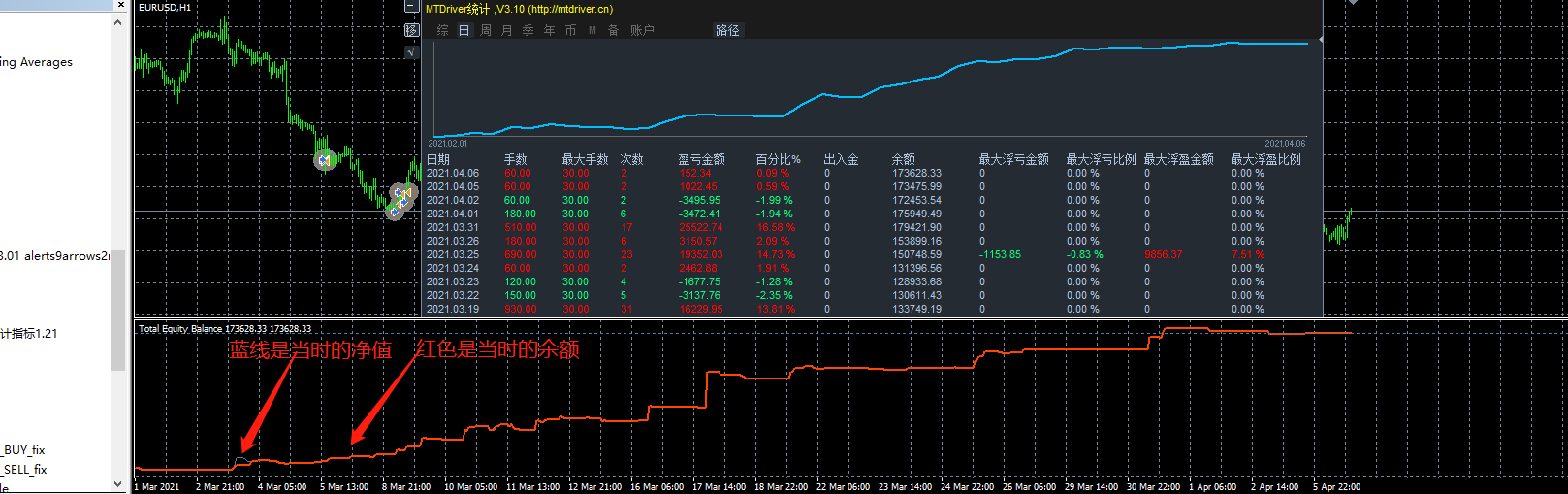Viewport: 1568px width, 494px height.
Task: Close the left navigator panel
Action: click(x=120, y=5)
